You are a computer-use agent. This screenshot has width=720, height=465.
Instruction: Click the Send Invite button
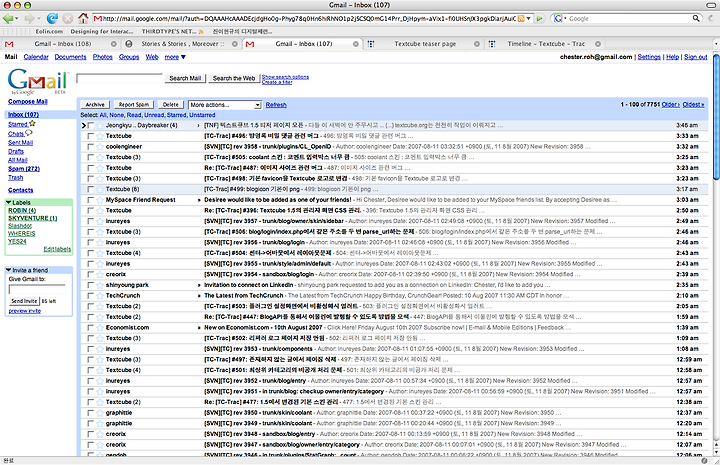24,301
